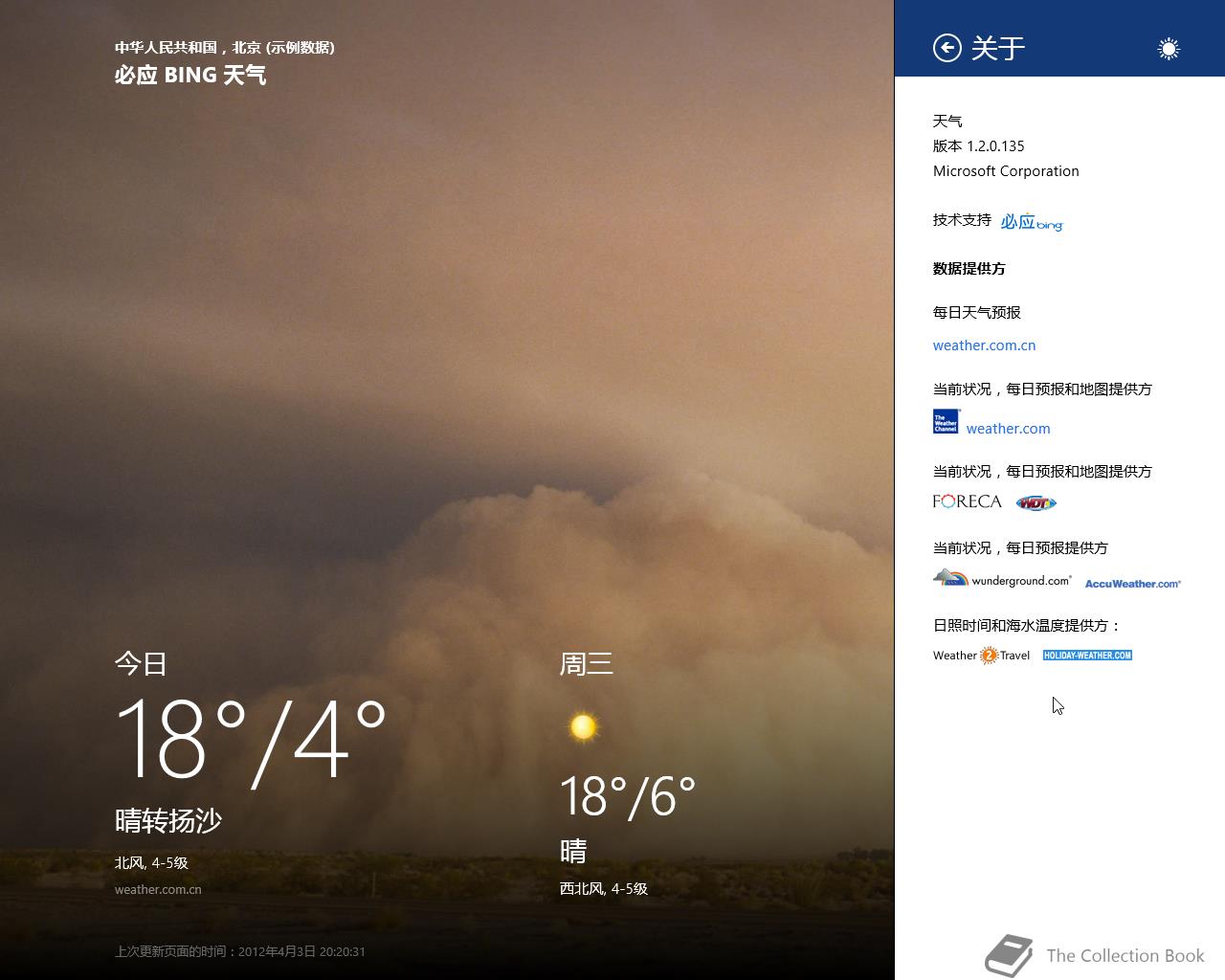Click the FORECA logo
1225x980 pixels.
coord(968,501)
